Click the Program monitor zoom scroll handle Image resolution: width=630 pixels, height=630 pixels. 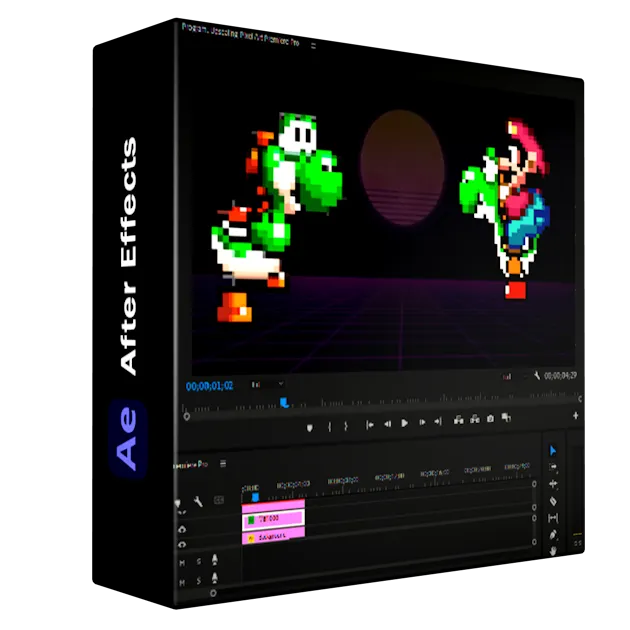click(186, 417)
